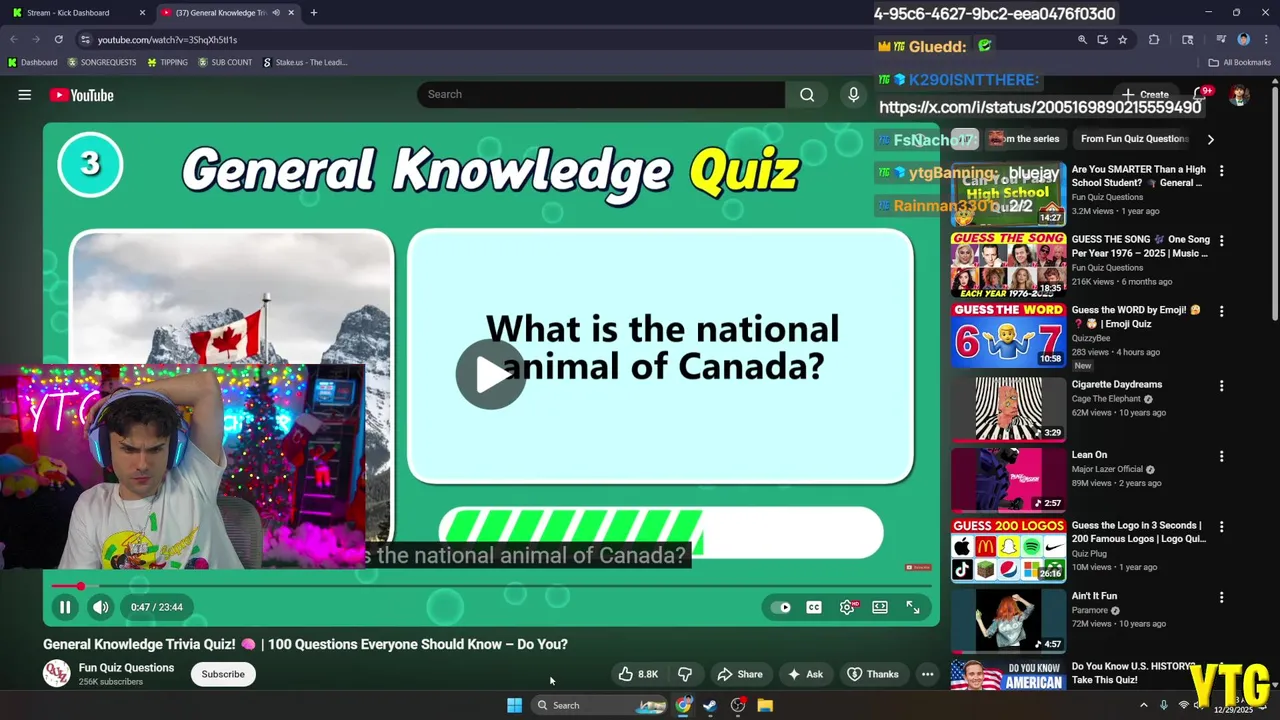The width and height of the screenshot is (1280, 720).
Task: Dislike the video with thumbs down
Action: 685,674
